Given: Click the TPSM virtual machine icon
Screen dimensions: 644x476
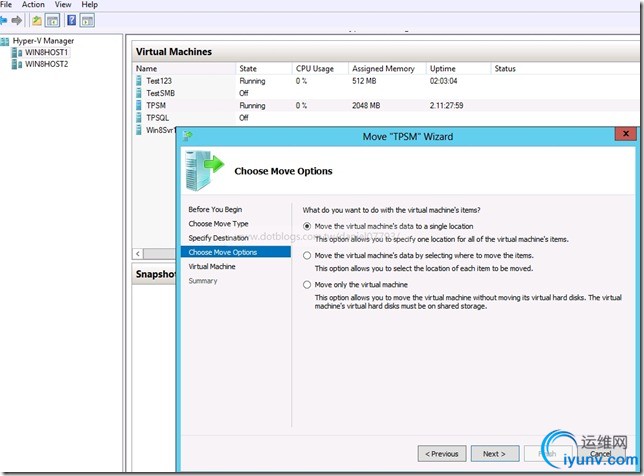Looking at the screenshot, I should click(x=139, y=105).
